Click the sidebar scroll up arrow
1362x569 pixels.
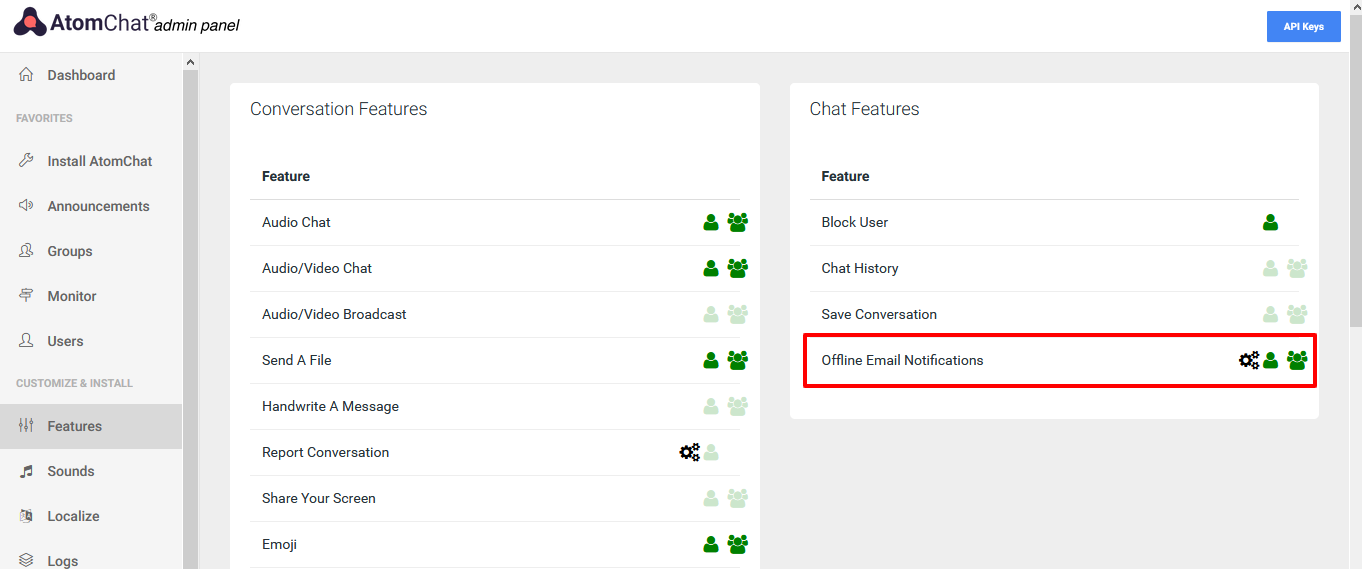click(x=190, y=63)
